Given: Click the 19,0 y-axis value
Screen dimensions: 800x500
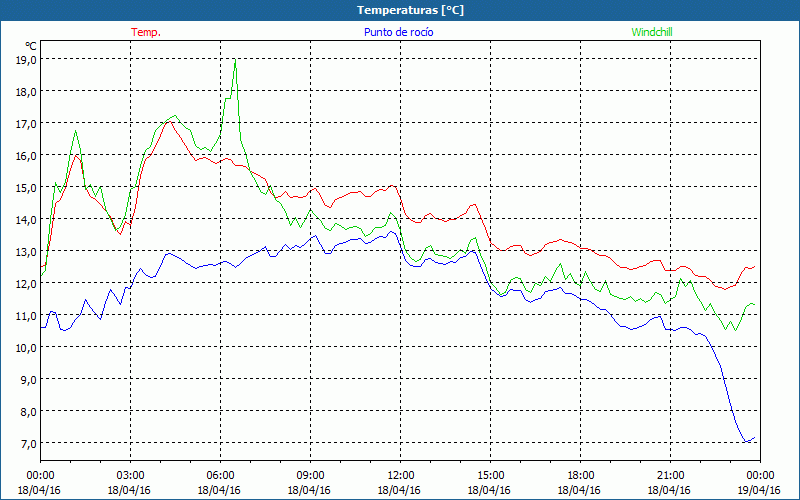Looking at the screenshot, I should (x=27, y=60).
